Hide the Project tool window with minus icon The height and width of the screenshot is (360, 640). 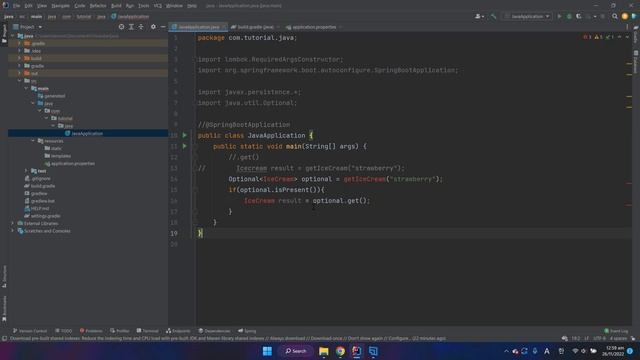(x=163, y=27)
